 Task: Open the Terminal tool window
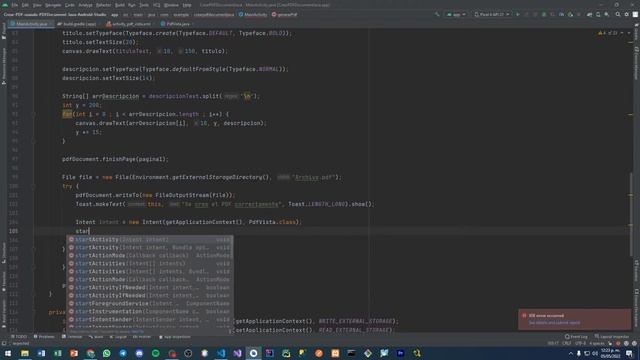click(x=72, y=337)
